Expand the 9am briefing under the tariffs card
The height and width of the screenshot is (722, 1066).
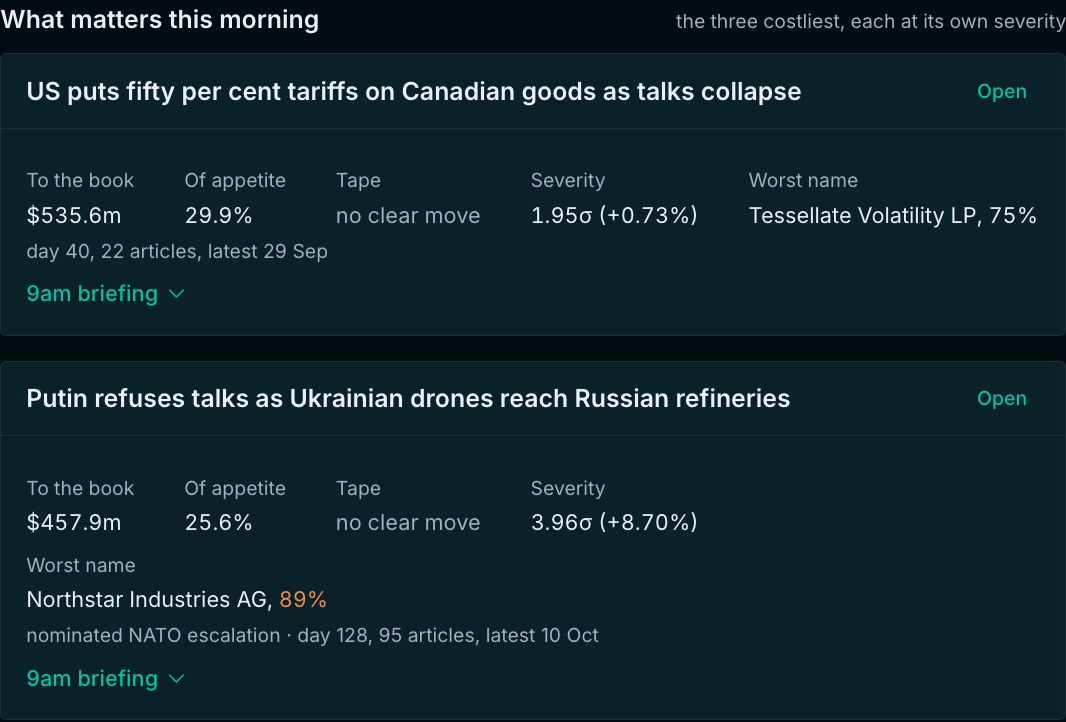(x=105, y=294)
